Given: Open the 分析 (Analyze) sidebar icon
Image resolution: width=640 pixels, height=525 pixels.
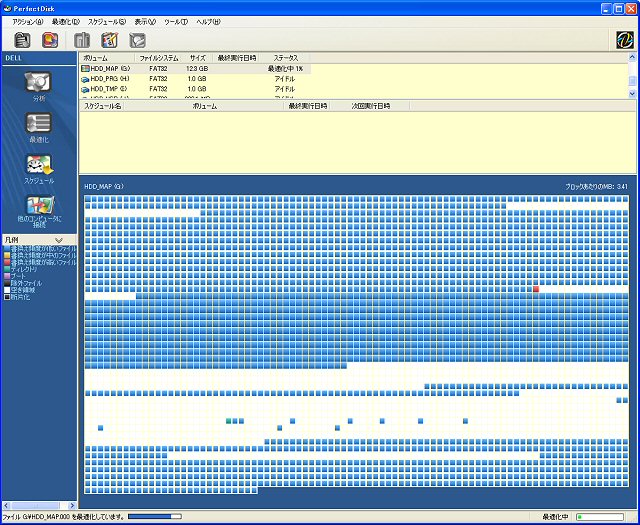Looking at the screenshot, I should click(38, 83).
